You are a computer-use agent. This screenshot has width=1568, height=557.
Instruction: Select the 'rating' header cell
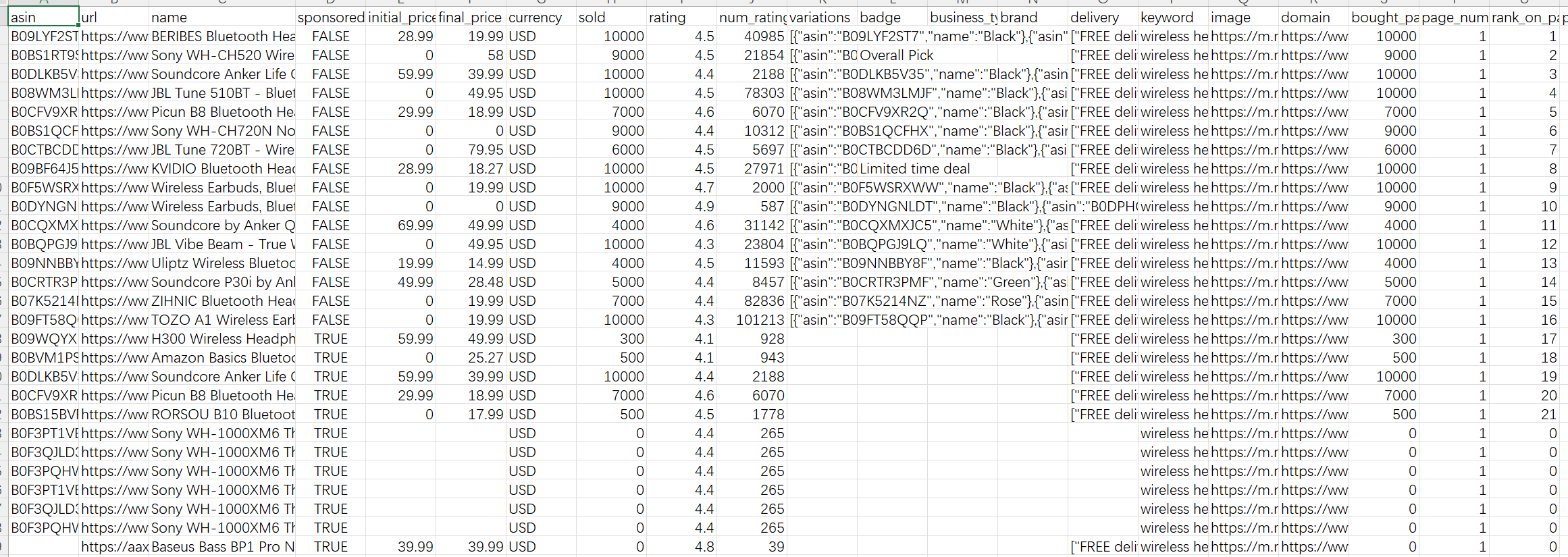pos(681,17)
